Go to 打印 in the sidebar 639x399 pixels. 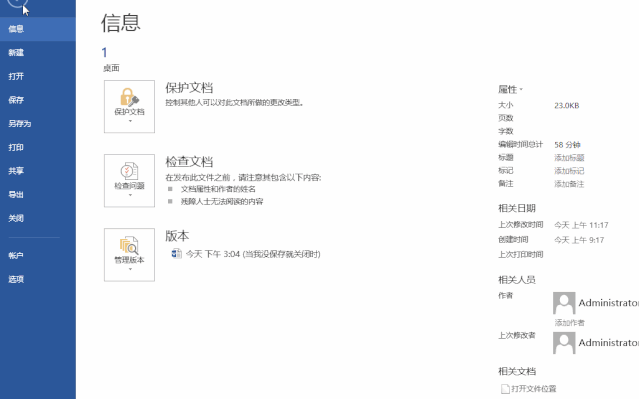37,147
